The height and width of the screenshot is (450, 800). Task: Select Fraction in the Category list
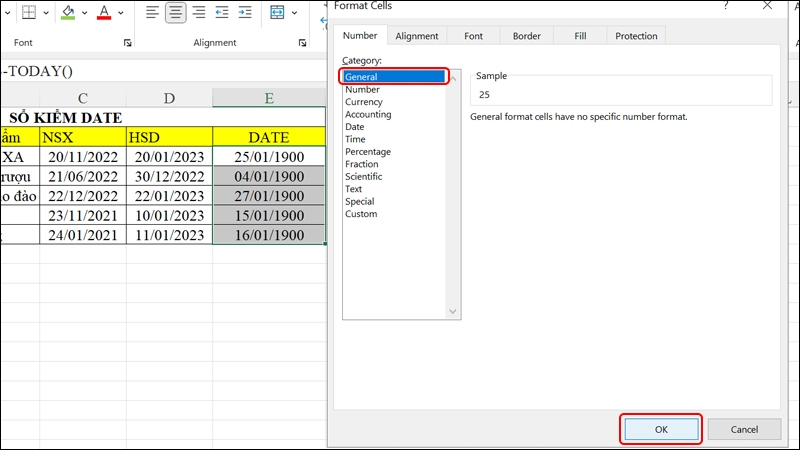click(394, 164)
